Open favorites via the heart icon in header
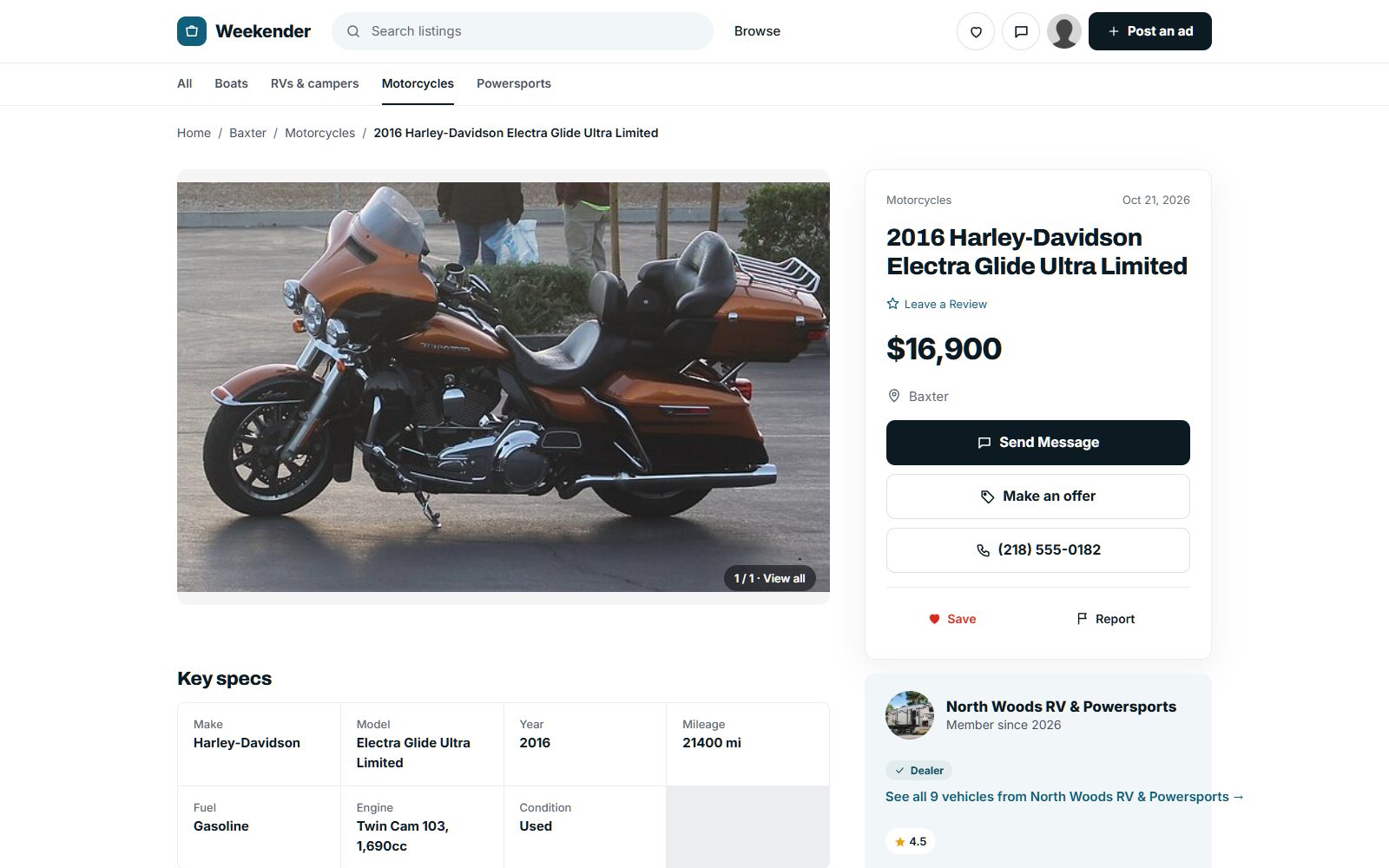 tap(976, 31)
